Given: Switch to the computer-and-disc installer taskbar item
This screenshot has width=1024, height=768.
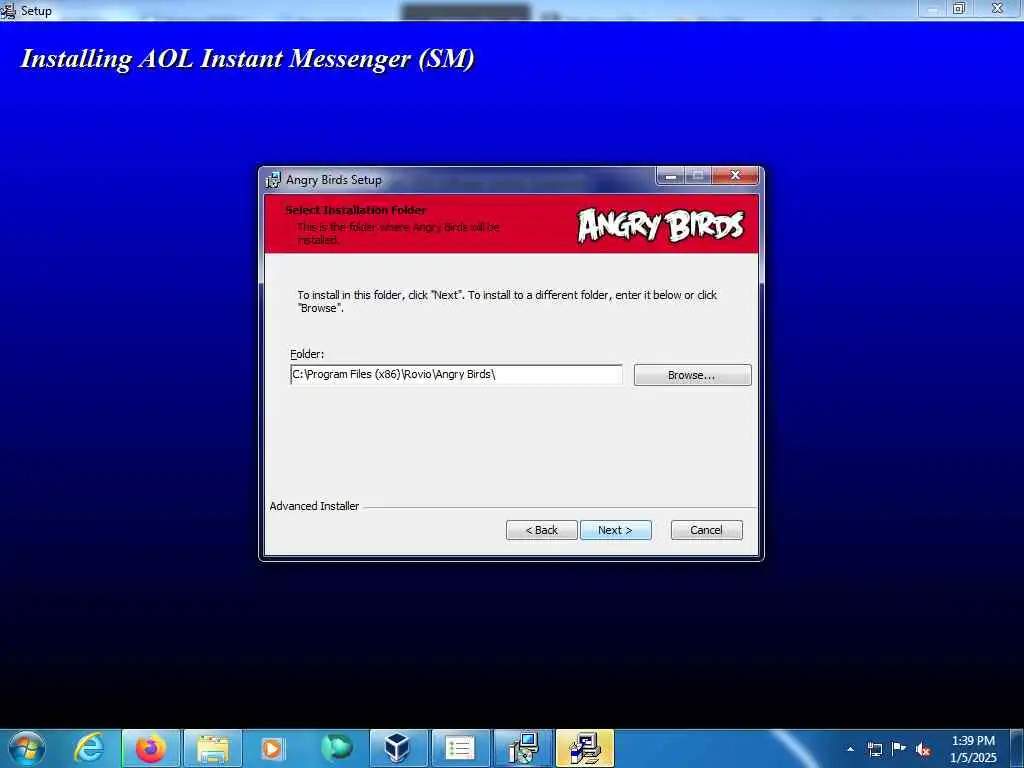Looking at the screenshot, I should (x=522, y=748).
